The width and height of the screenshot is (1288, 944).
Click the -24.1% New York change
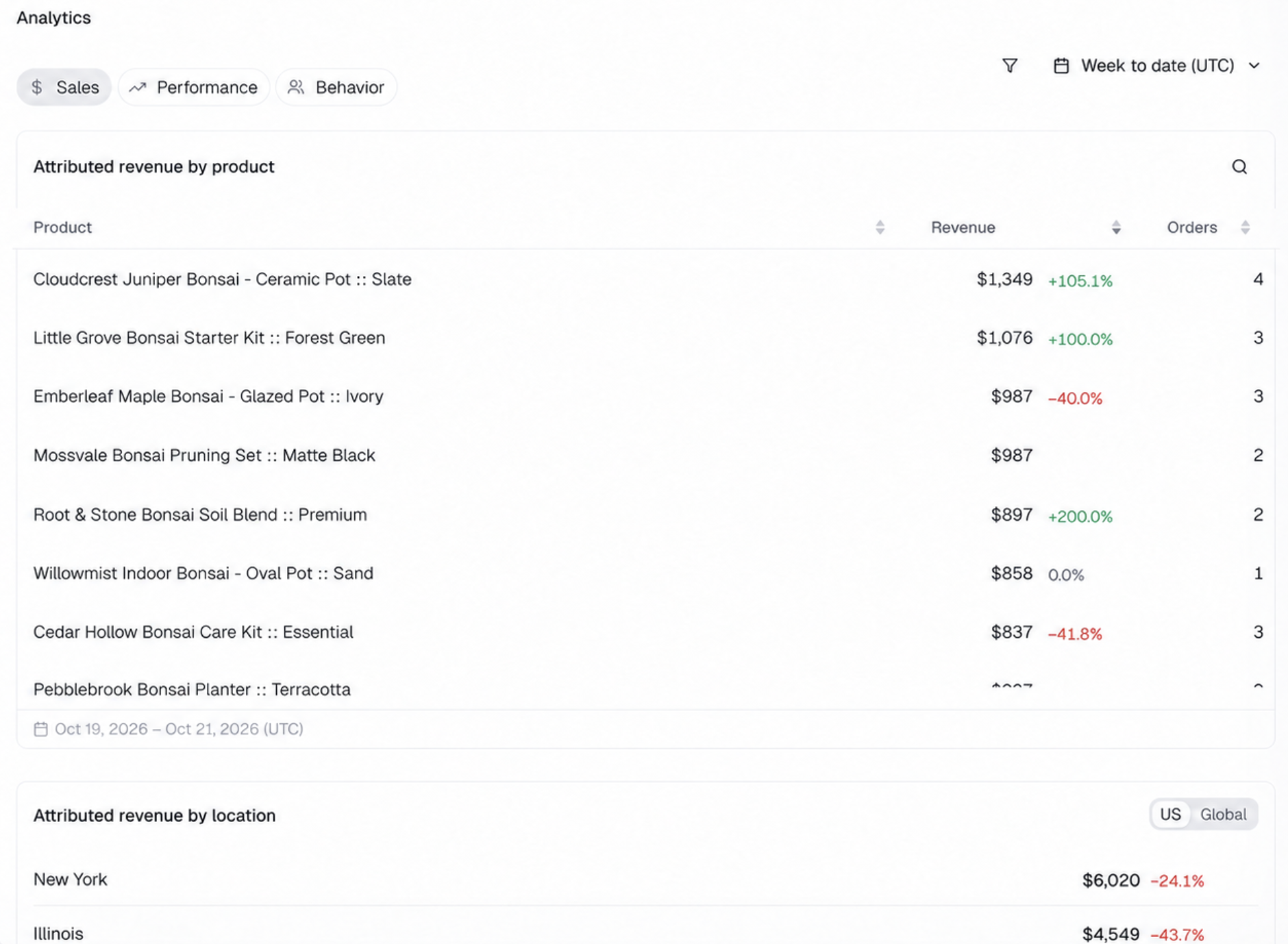click(1177, 881)
